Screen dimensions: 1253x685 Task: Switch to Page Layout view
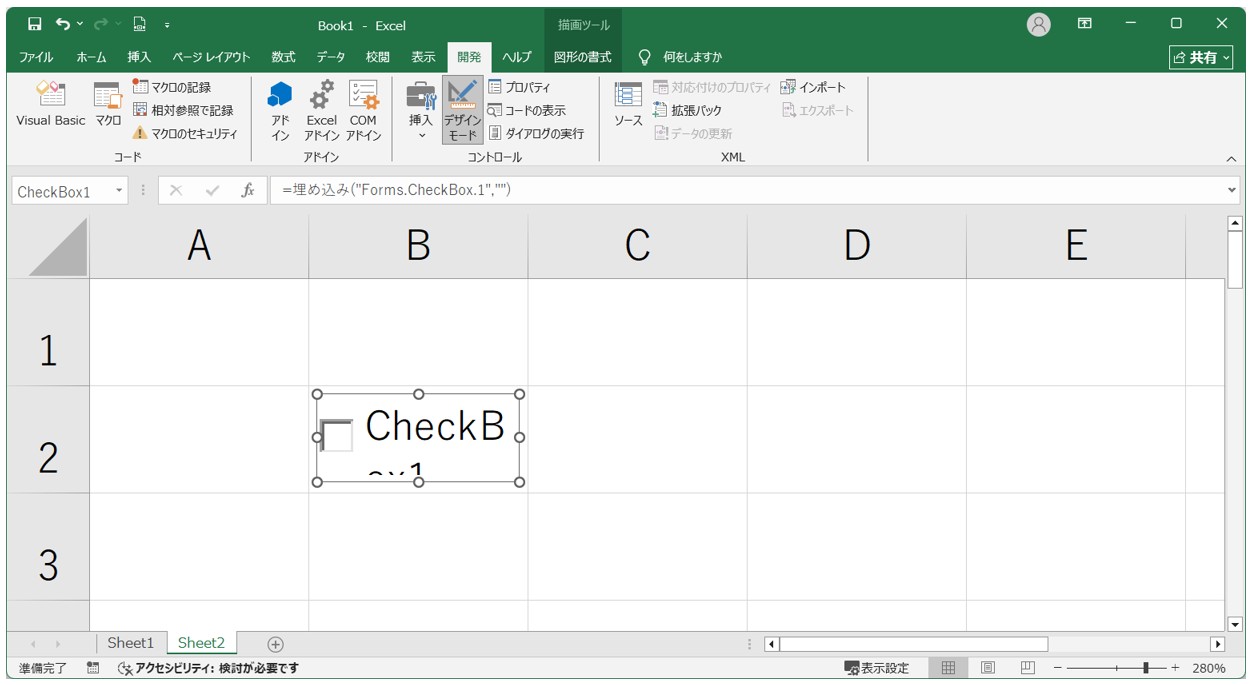[x=988, y=668]
